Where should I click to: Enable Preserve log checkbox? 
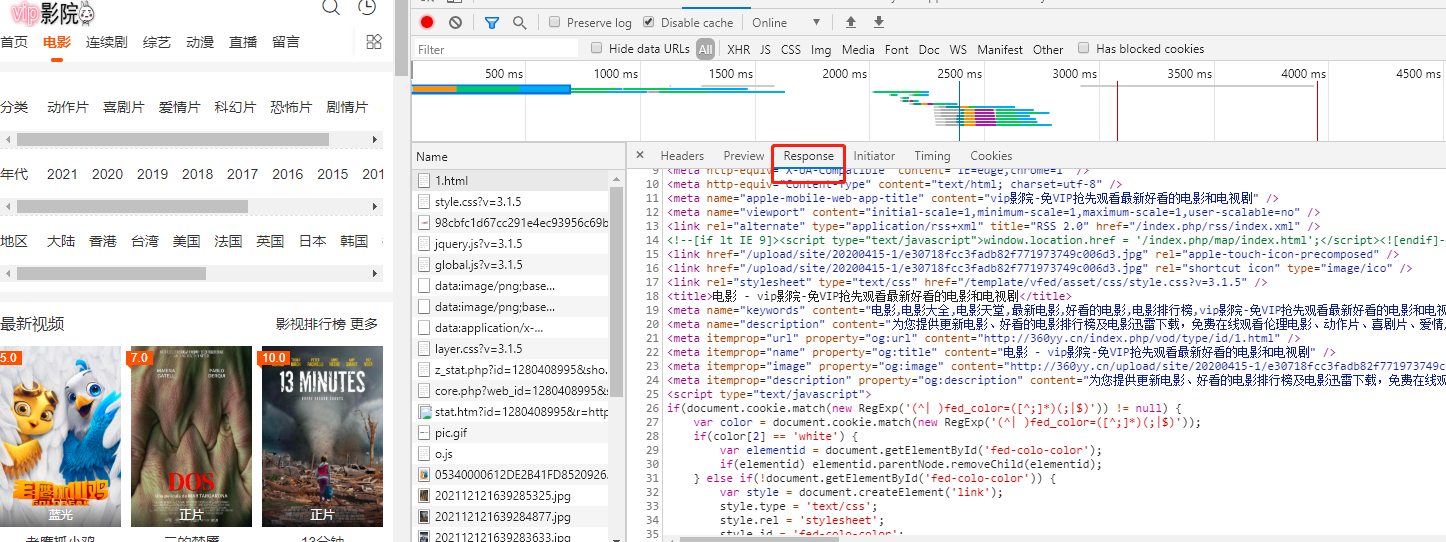[555, 22]
